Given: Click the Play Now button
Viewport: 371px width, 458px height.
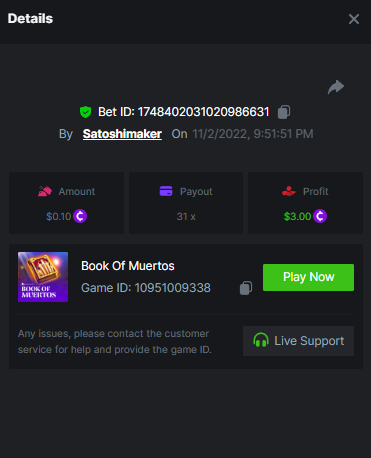Looking at the screenshot, I should pos(308,277).
